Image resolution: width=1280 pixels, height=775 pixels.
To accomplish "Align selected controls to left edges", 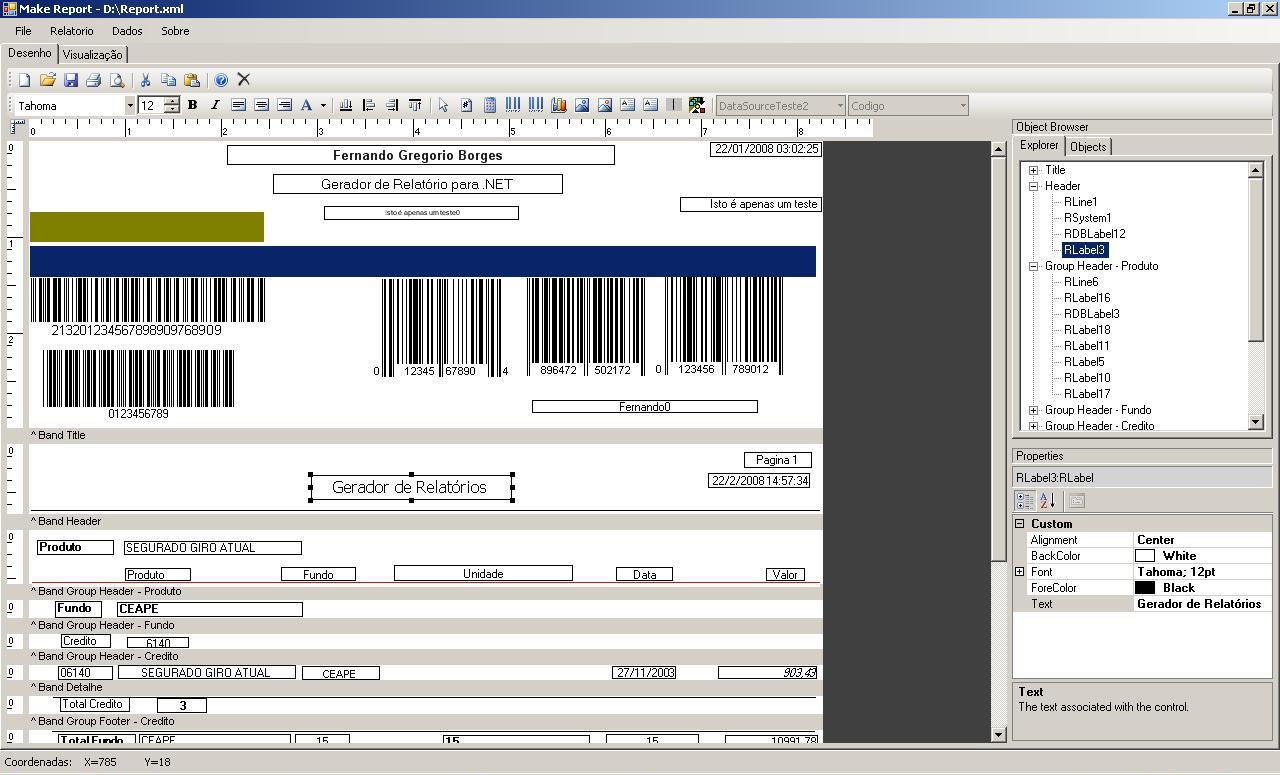I will [x=369, y=105].
